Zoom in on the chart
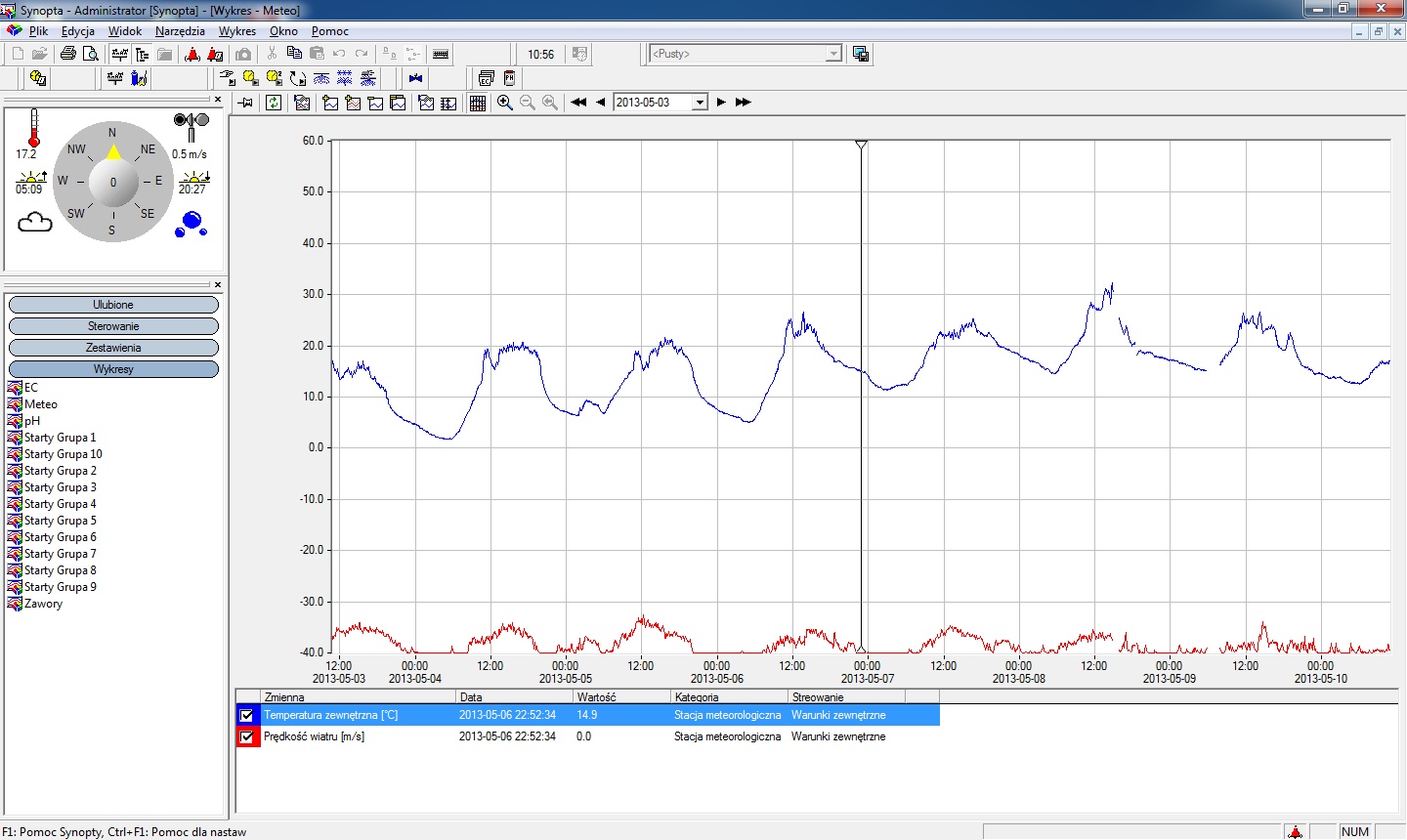Screen dimensions: 1407x840 [x=504, y=102]
